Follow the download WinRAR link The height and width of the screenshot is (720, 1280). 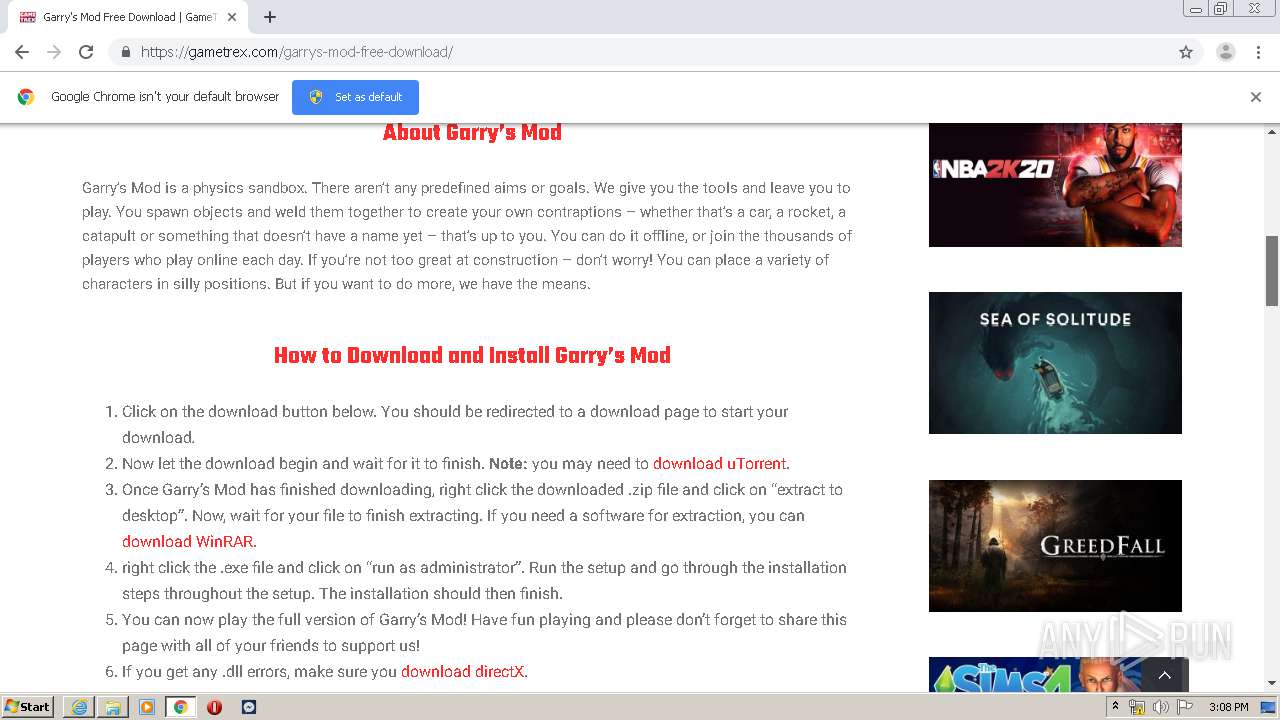point(187,542)
